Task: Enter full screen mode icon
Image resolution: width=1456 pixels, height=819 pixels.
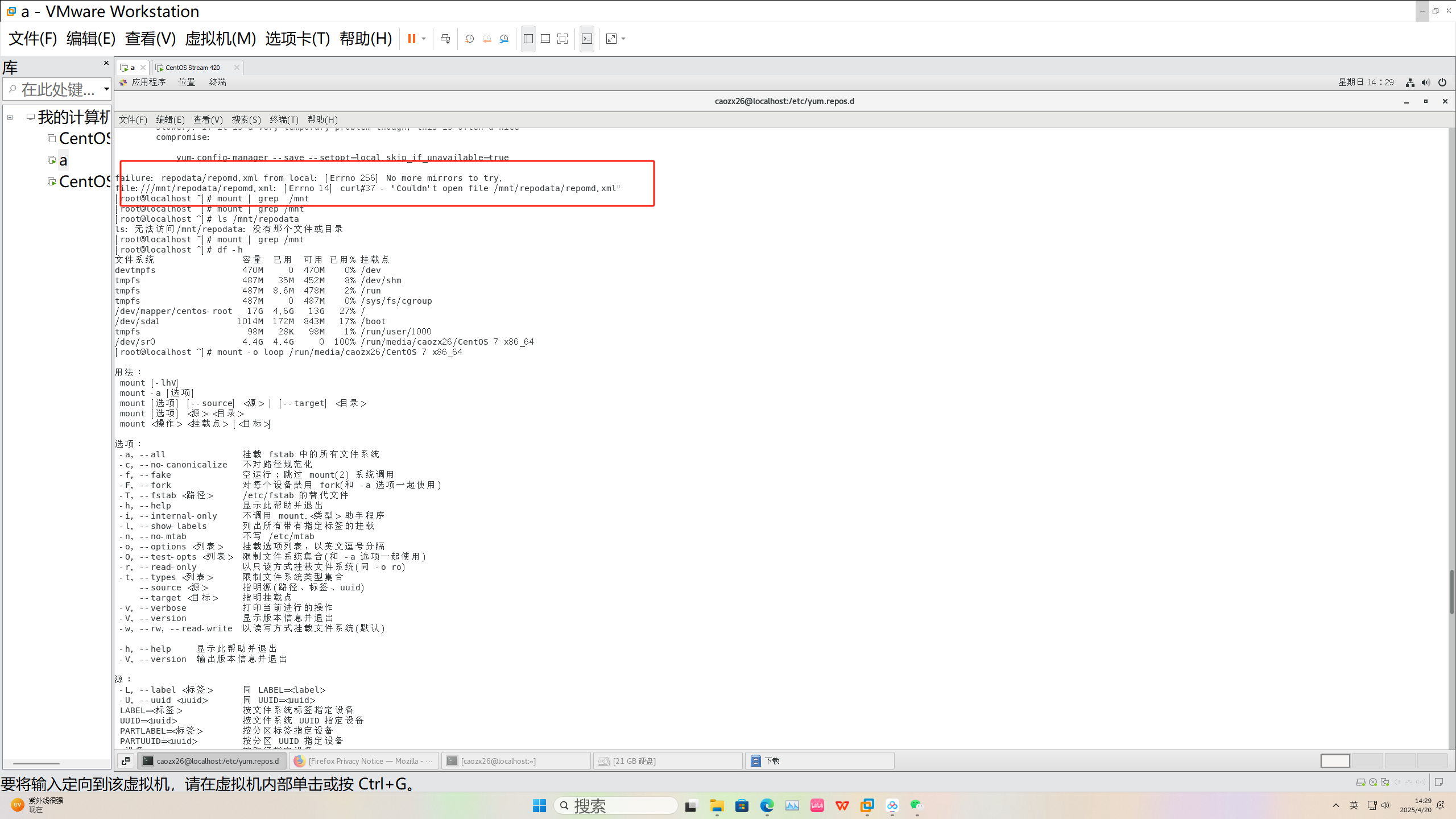Action: point(562,39)
